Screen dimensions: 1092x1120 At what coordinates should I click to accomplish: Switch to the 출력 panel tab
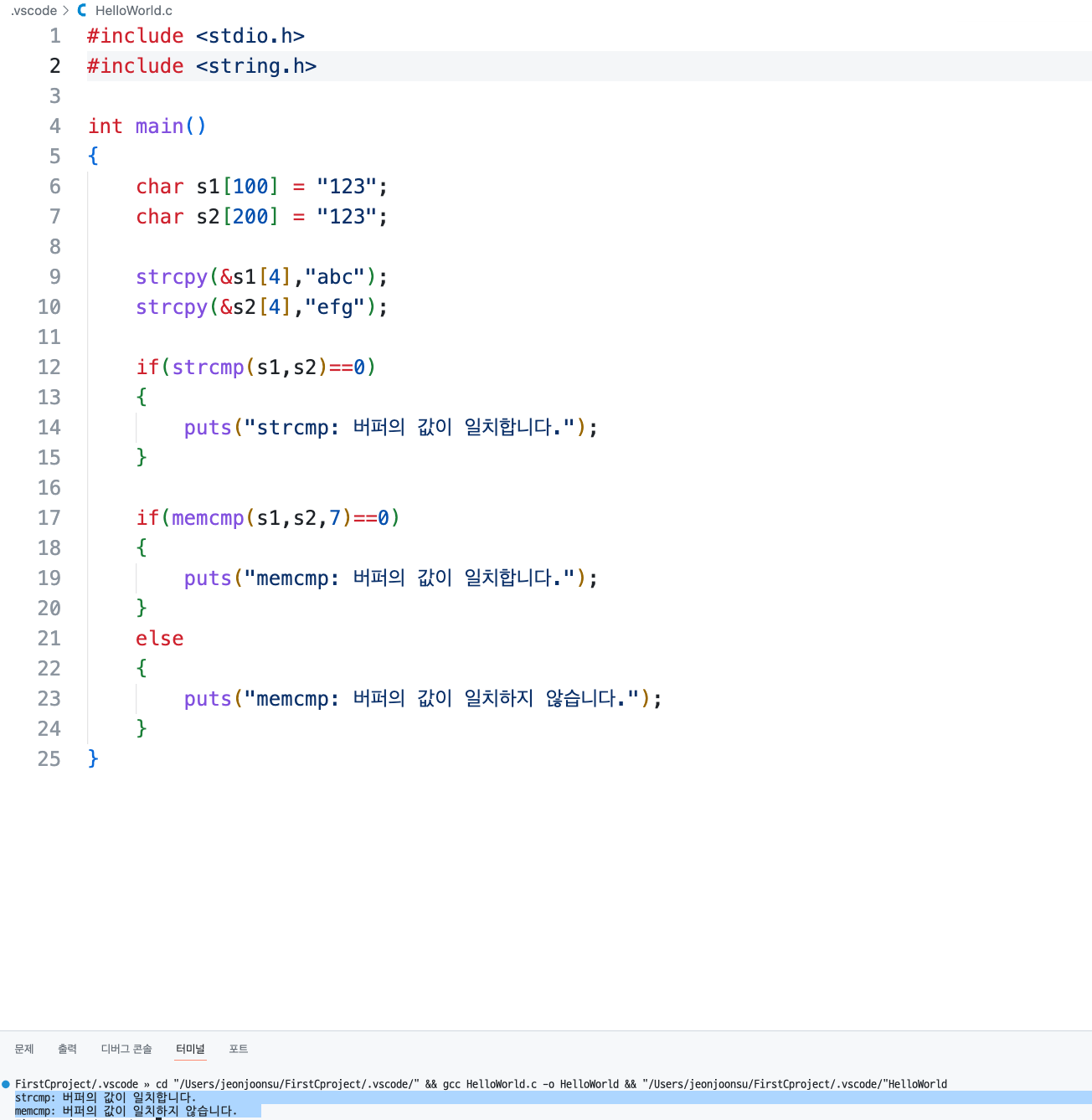[67, 1049]
